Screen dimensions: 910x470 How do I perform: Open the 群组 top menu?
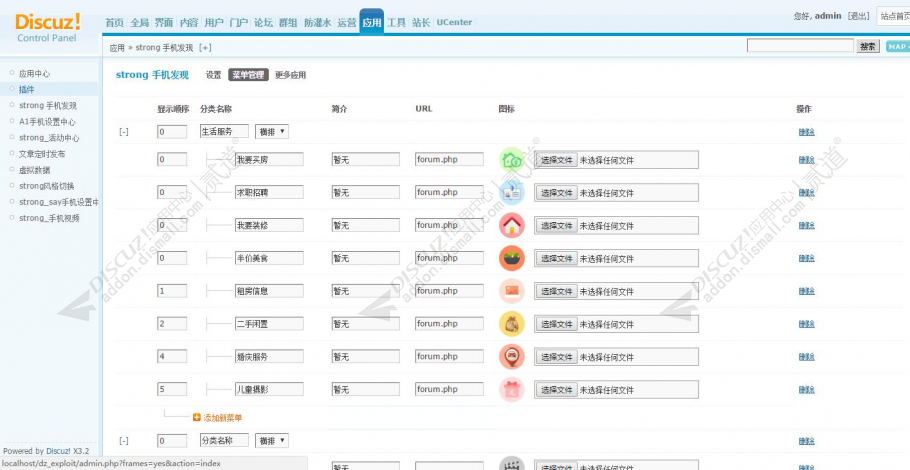click(x=288, y=23)
